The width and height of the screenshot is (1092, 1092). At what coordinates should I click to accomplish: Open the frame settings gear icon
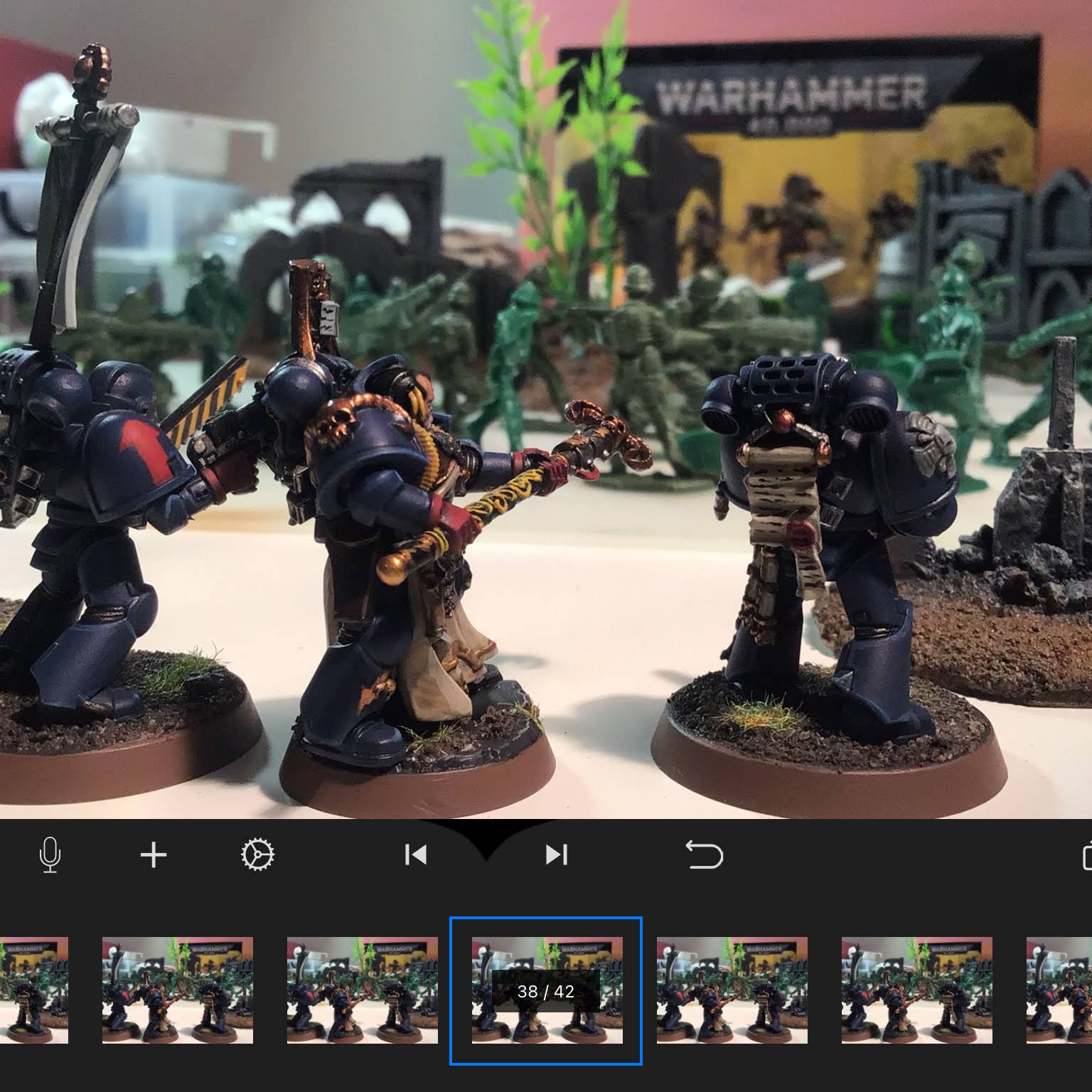point(257,855)
